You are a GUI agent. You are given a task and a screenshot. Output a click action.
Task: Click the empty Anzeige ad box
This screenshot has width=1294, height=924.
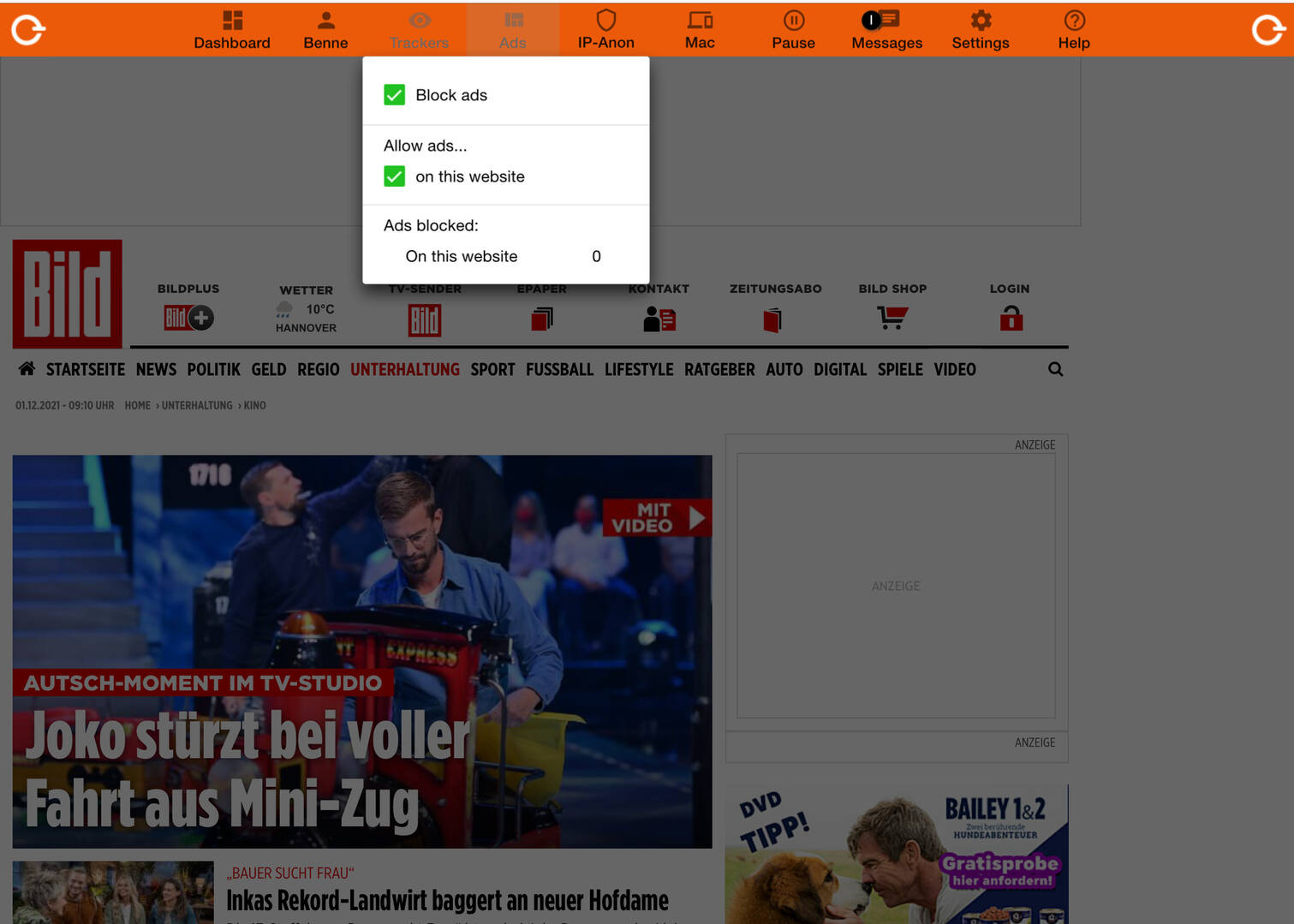pos(896,586)
